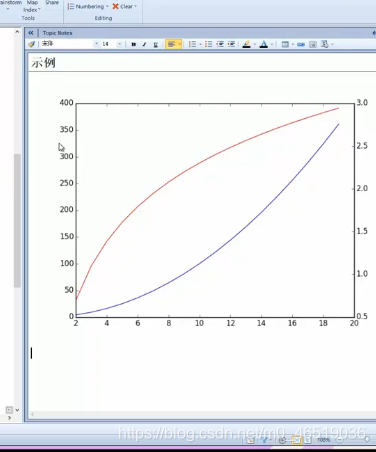The height and width of the screenshot is (452, 376).
Task: Click the scroll-up arrow of left pane
Action: tap(17, 32)
